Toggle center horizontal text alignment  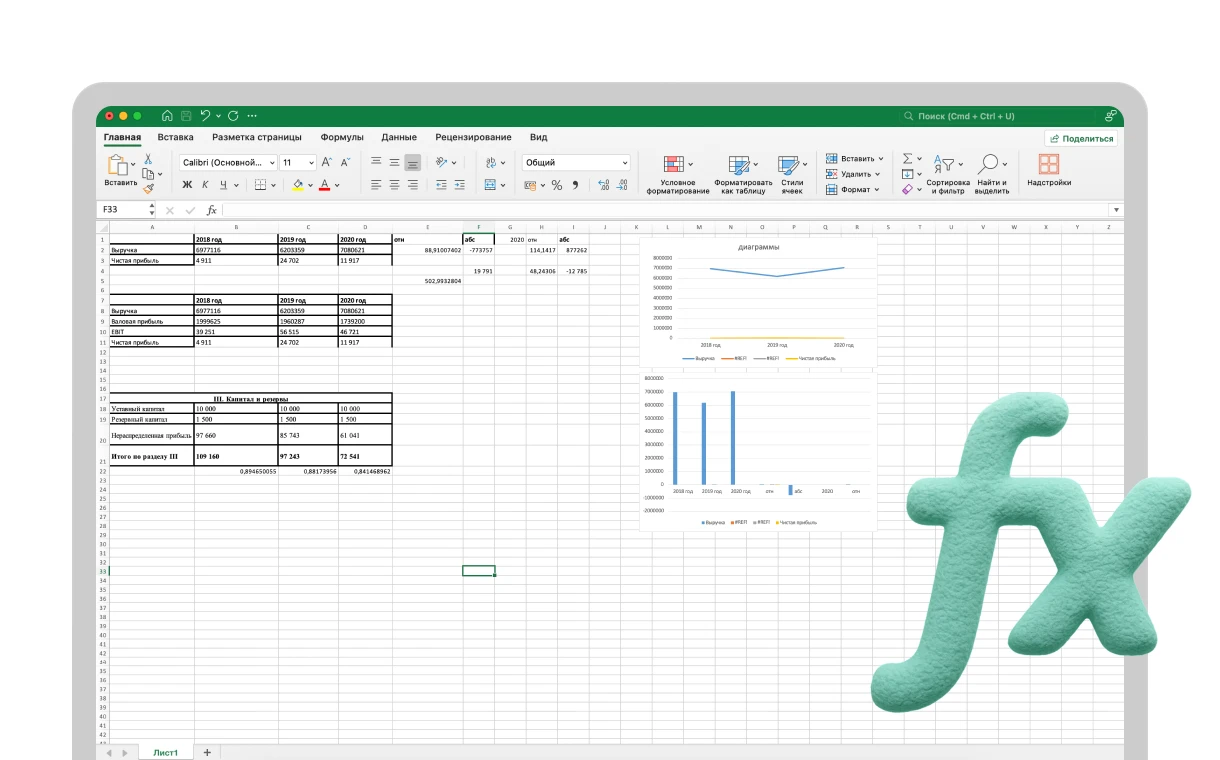[x=394, y=185]
